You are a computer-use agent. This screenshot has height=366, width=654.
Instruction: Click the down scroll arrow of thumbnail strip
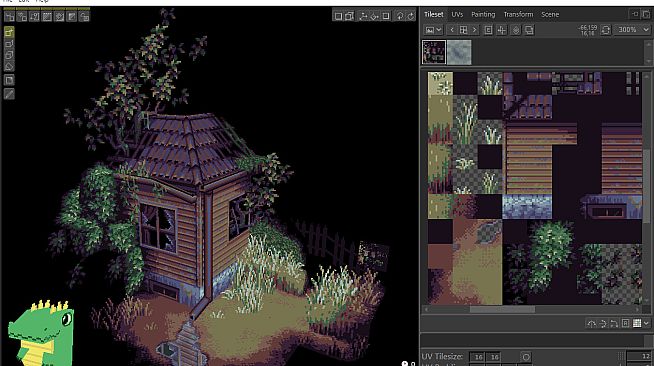pyautogui.click(x=648, y=62)
